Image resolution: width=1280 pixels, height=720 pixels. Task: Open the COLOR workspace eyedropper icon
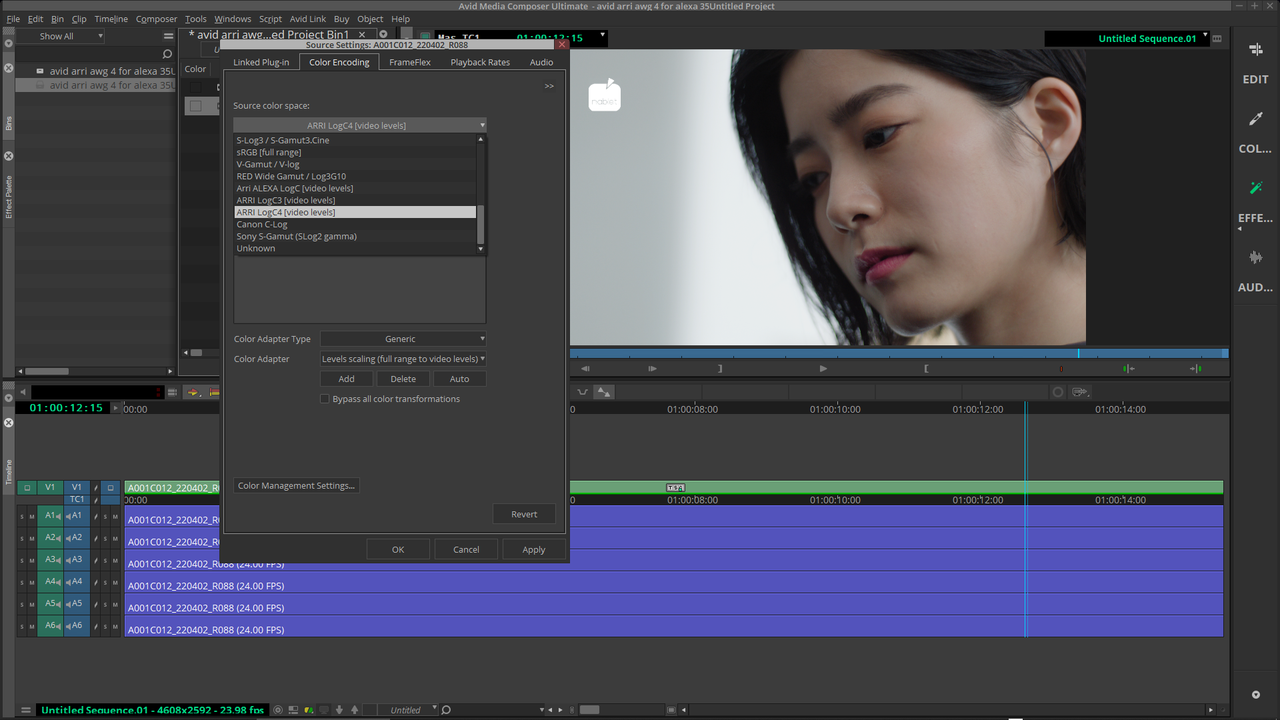tap(1255, 119)
